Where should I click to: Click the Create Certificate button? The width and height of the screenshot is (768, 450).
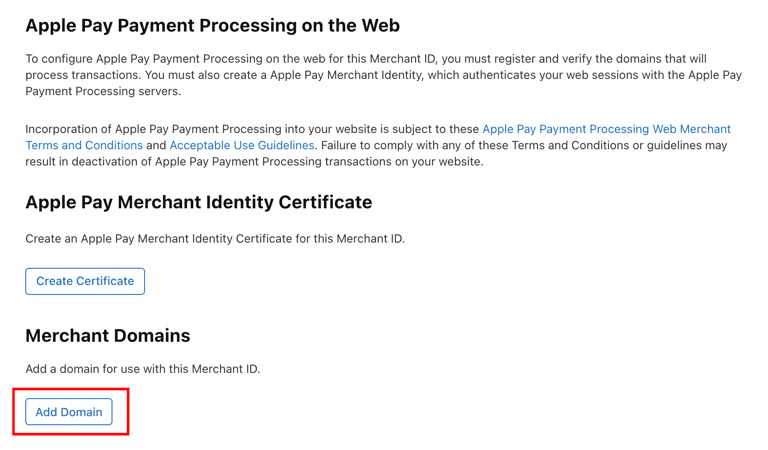tap(85, 281)
